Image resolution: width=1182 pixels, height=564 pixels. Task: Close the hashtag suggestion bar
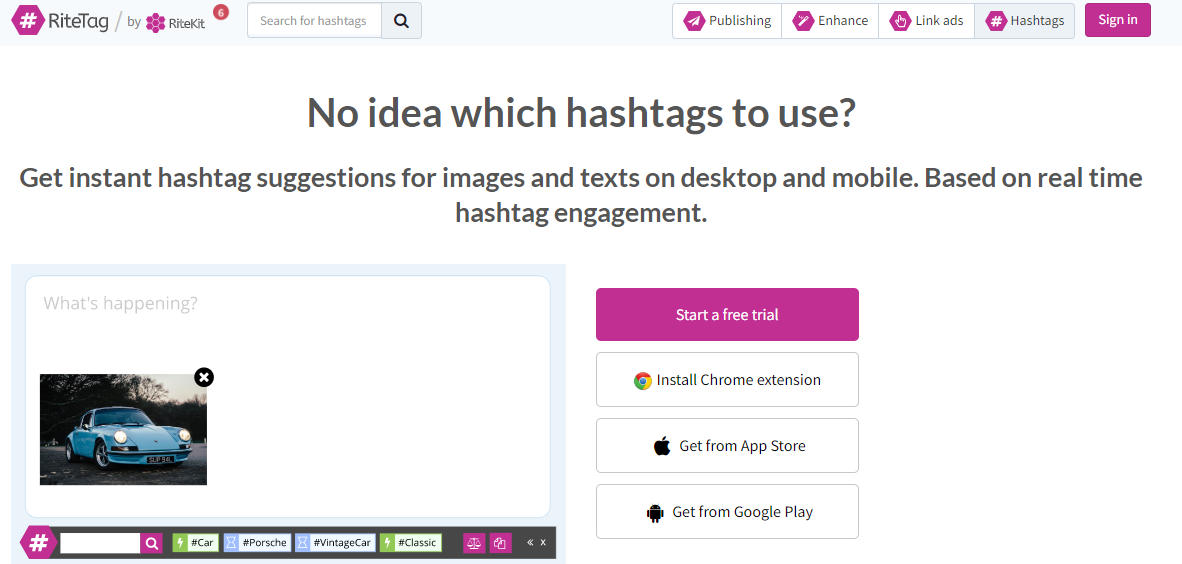pyautogui.click(x=543, y=542)
